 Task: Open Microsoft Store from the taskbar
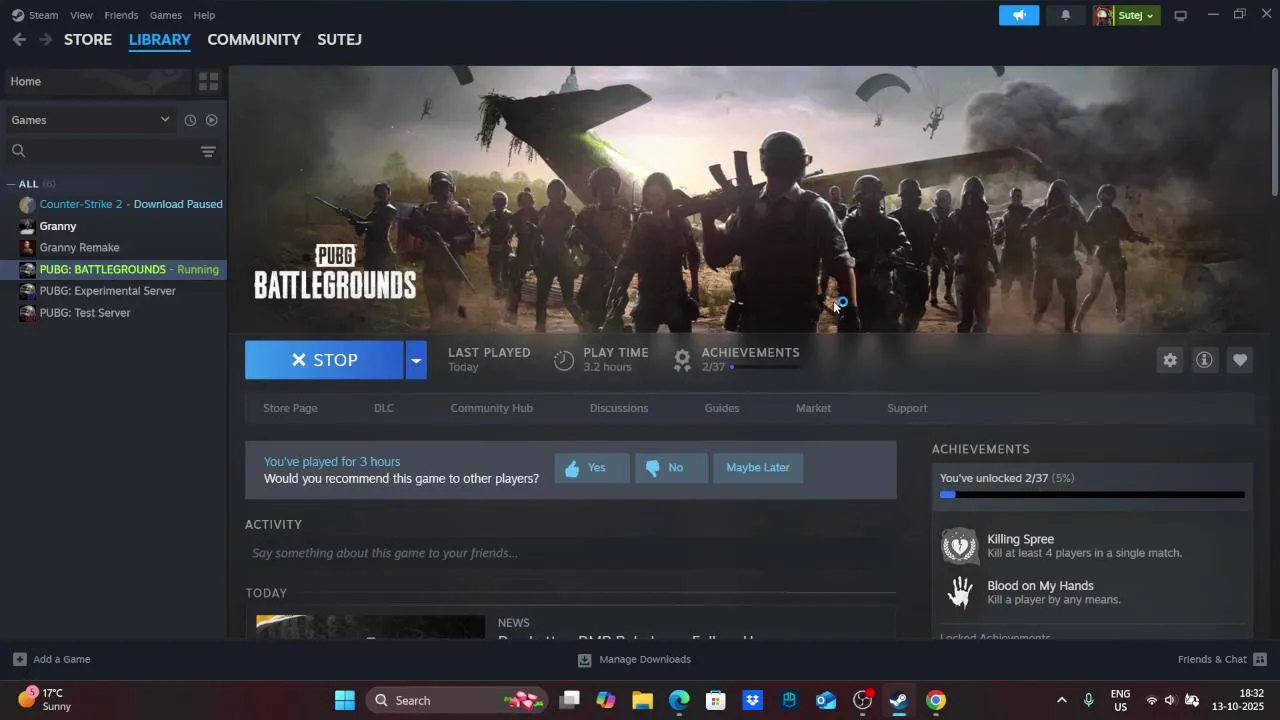(716, 700)
